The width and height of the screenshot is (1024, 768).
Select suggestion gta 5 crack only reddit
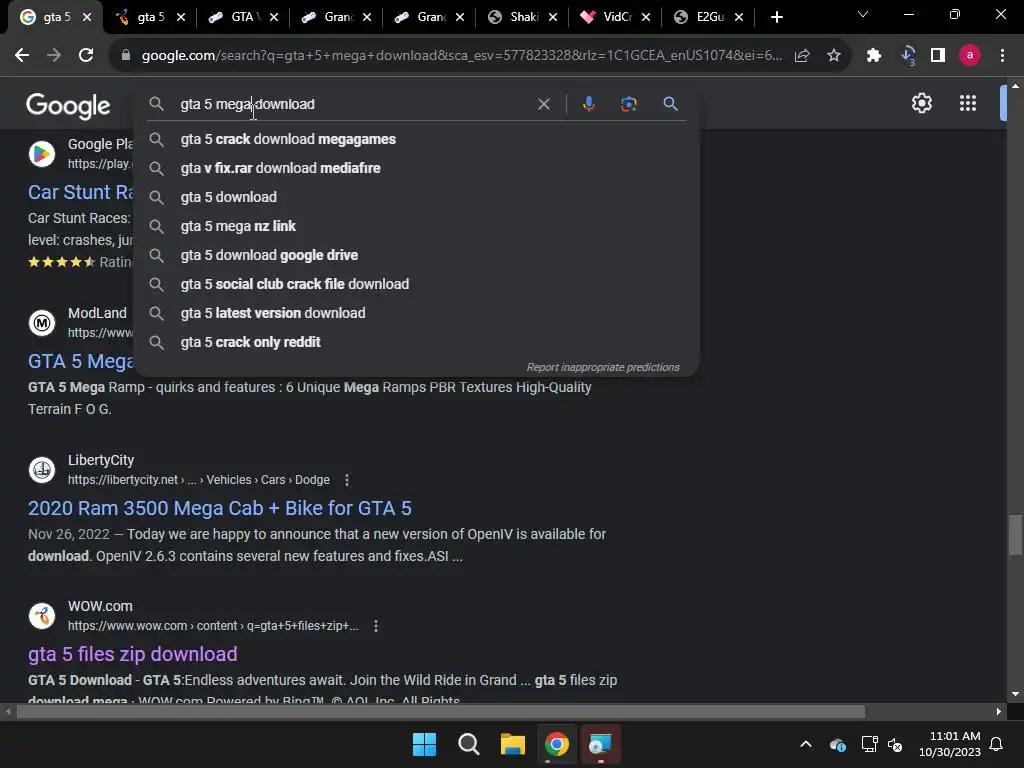[x=417, y=342]
